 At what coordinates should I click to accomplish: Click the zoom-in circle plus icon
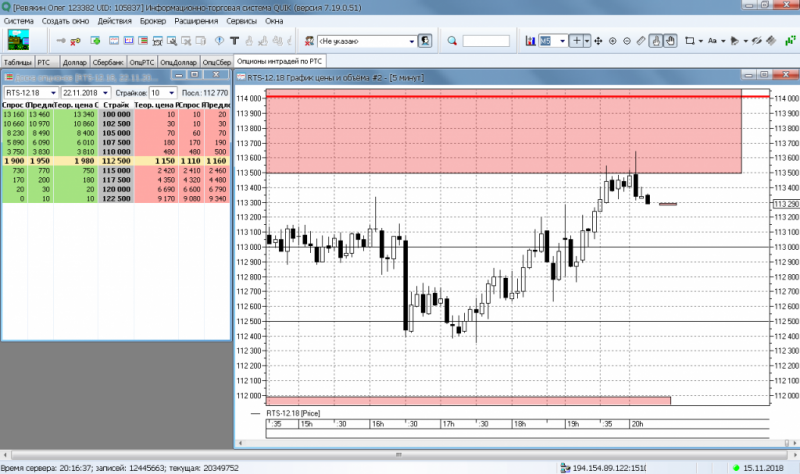pyautogui.click(x=613, y=41)
